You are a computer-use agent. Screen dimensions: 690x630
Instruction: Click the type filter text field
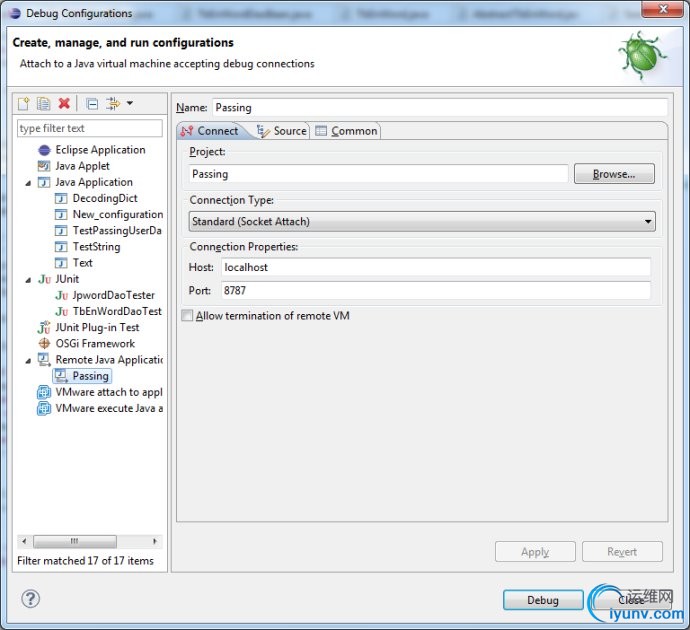[x=90, y=128]
